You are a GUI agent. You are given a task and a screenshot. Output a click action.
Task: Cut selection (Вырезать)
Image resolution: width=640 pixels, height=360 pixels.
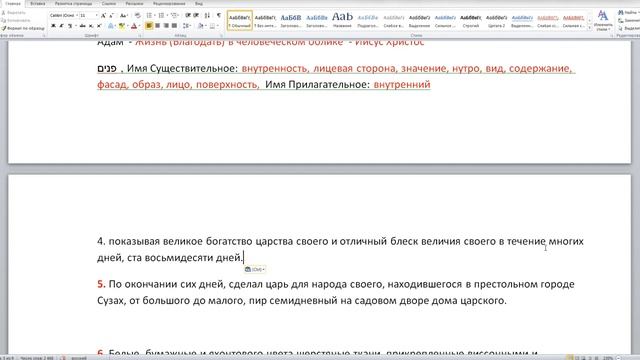pyautogui.click(x=14, y=13)
